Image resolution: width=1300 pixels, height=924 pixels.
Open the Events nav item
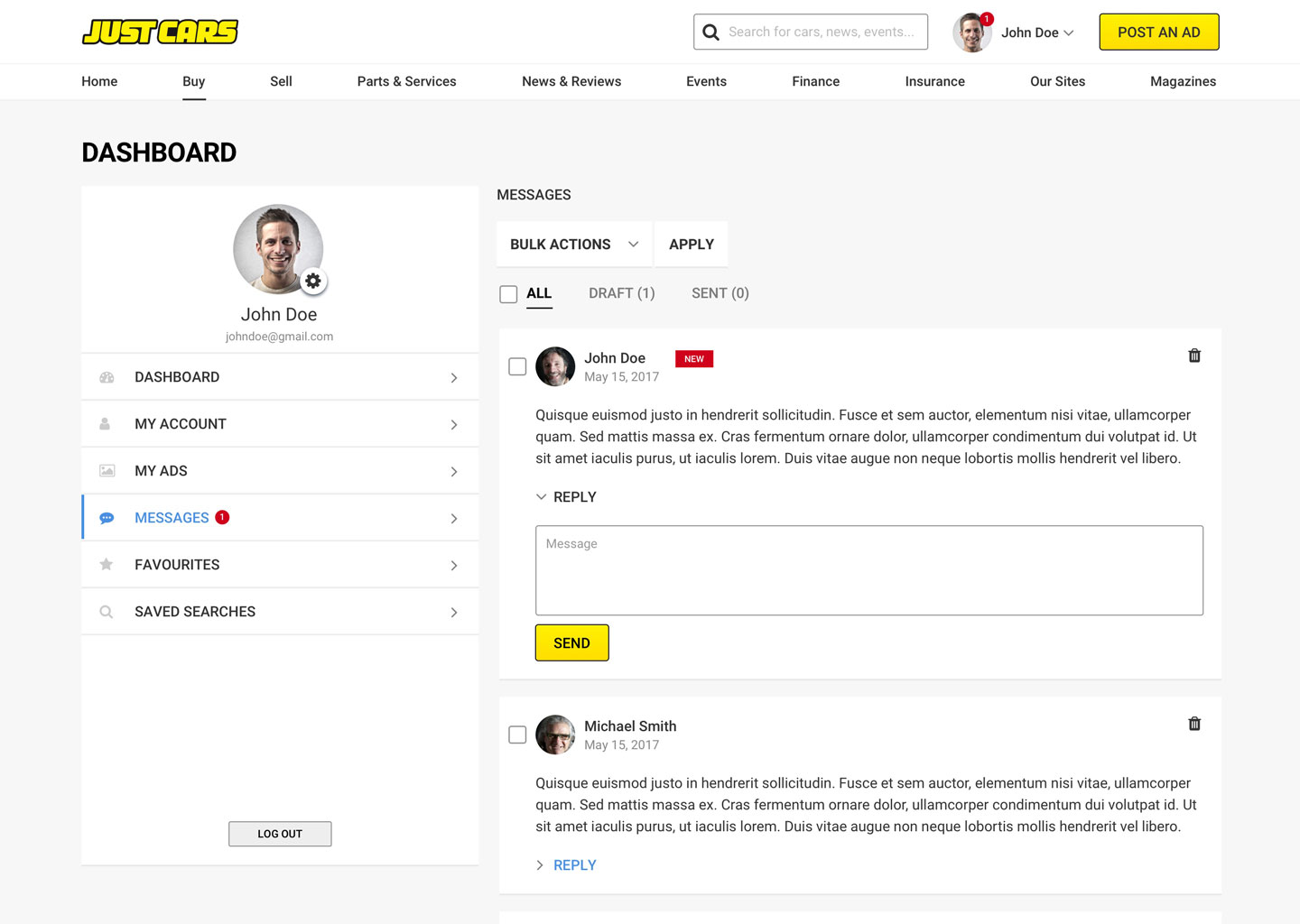pos(706,81)
